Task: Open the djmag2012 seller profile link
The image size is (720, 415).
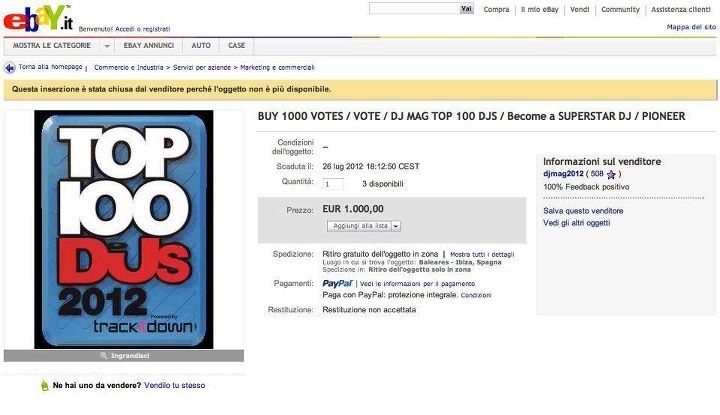Action: point(563,174)
